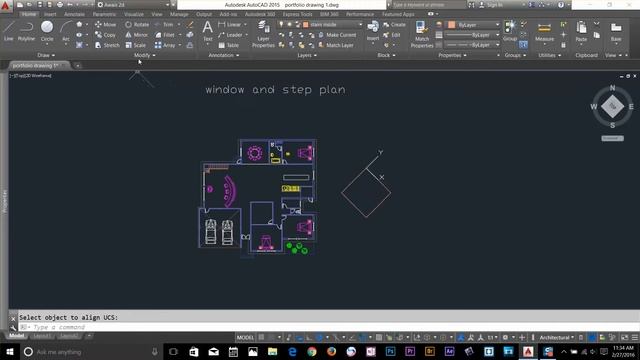Toggle grid display in status bar
Viewport: 640px width, 360px height.
(261, 338)
